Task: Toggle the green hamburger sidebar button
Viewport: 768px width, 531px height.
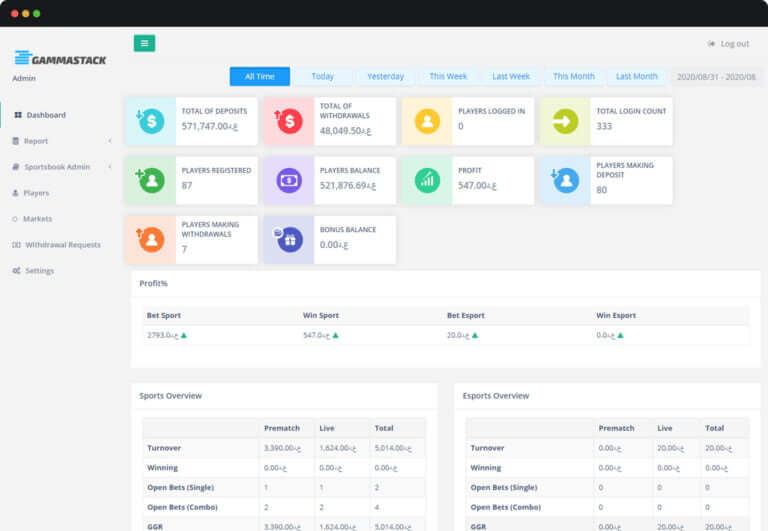Action: pos(144,43)
